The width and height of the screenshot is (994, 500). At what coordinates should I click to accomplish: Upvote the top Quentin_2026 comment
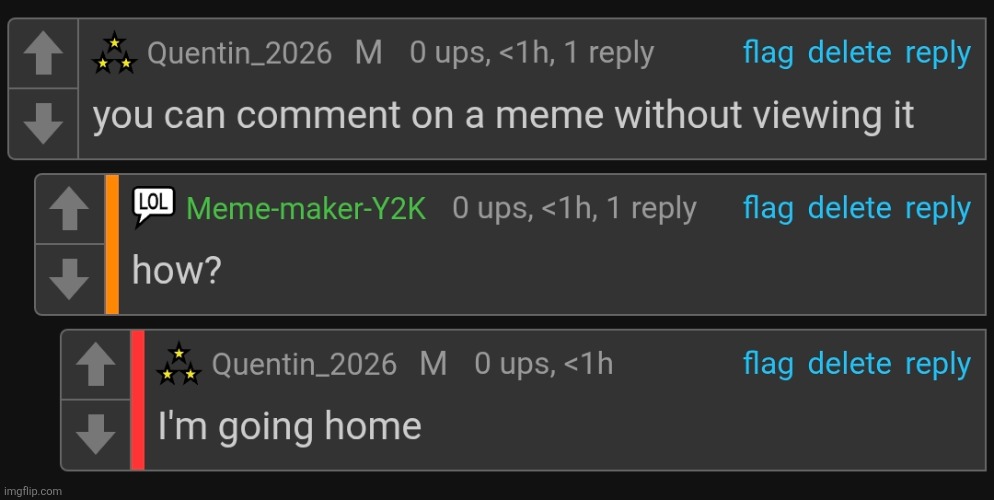[43, 56]
